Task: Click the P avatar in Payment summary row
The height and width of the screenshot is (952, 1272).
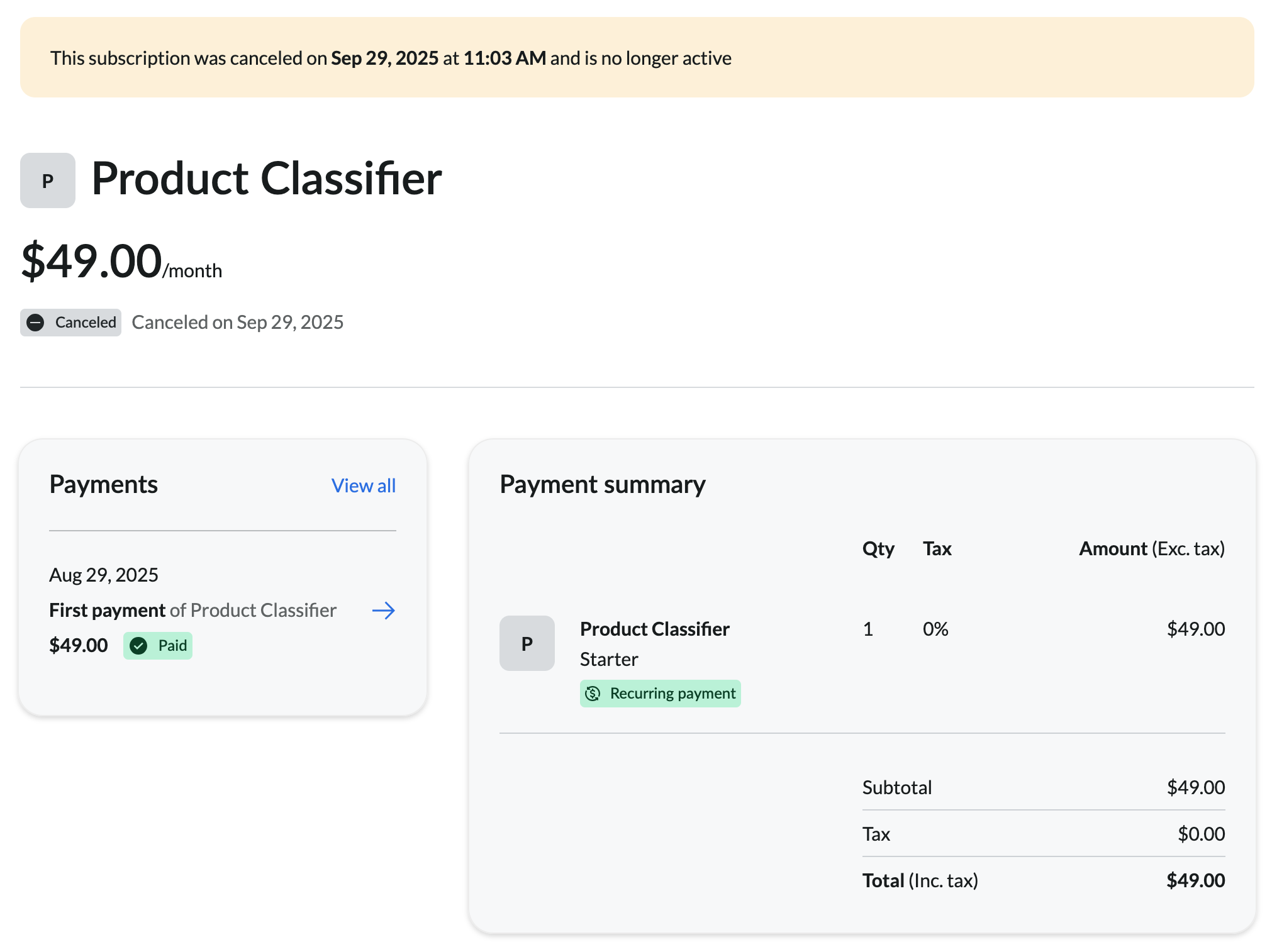Action: tap(527, 643)
